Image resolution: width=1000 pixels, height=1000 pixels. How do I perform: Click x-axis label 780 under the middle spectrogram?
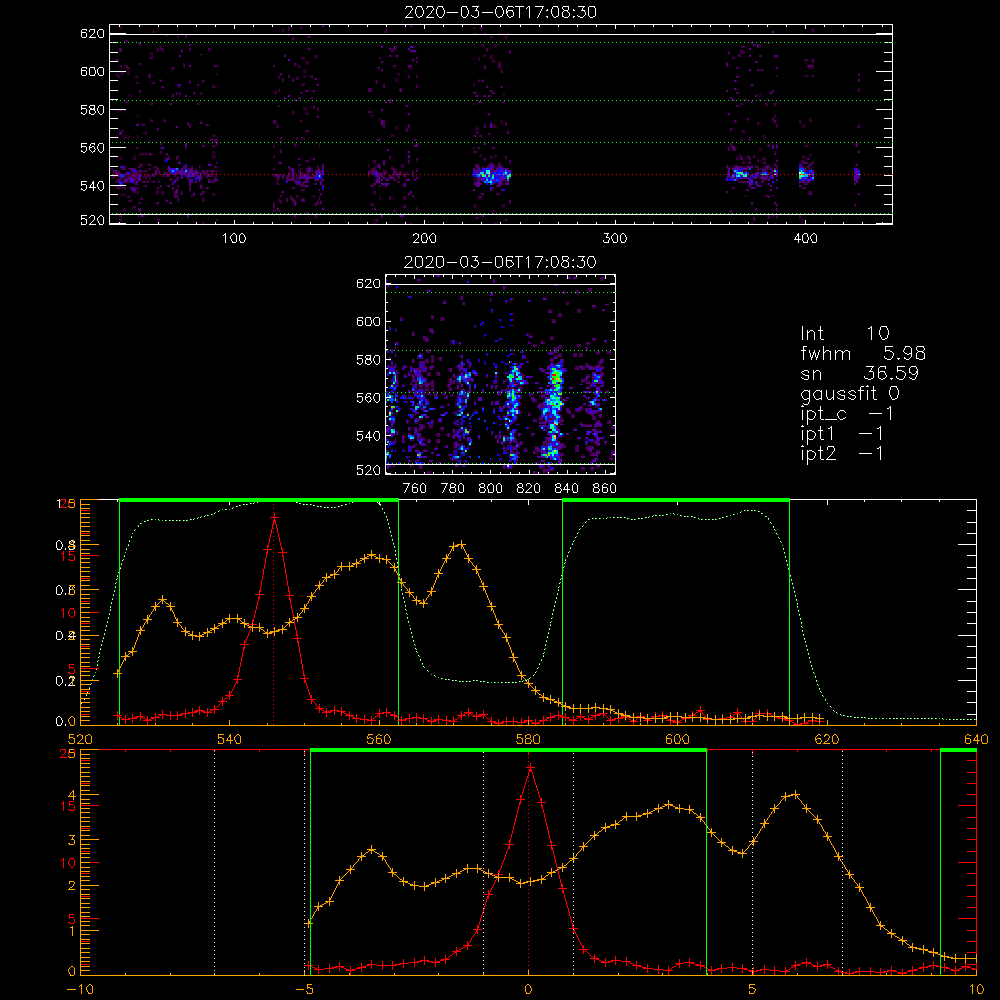tap(453, 489)
